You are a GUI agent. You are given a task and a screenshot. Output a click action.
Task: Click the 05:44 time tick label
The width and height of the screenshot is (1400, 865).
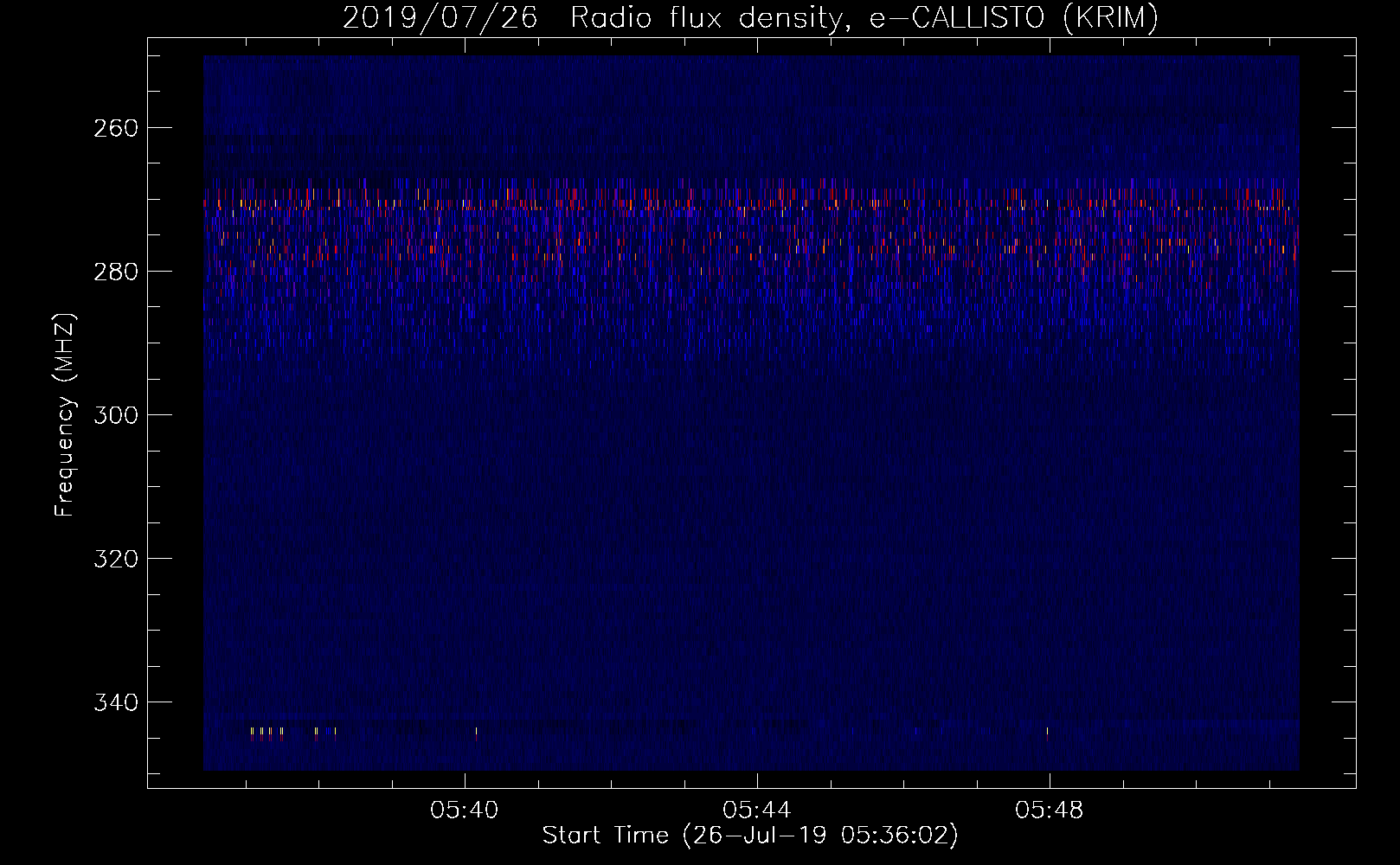757,811
